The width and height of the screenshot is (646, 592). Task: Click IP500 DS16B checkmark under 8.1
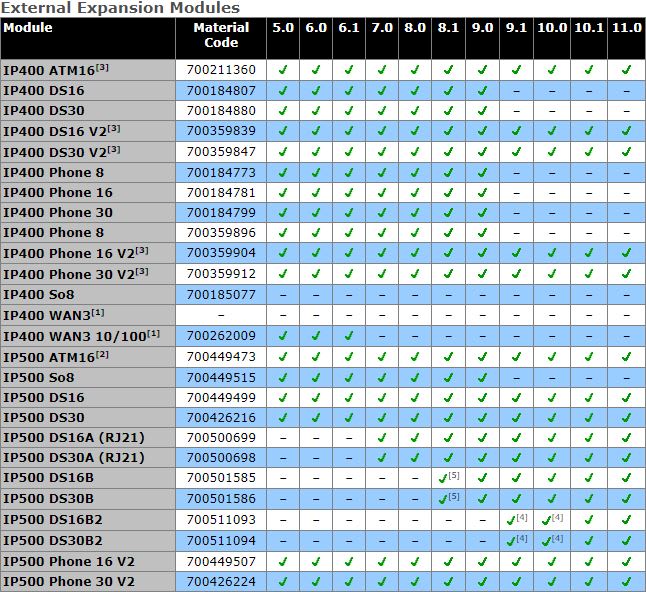coord(443,478)
